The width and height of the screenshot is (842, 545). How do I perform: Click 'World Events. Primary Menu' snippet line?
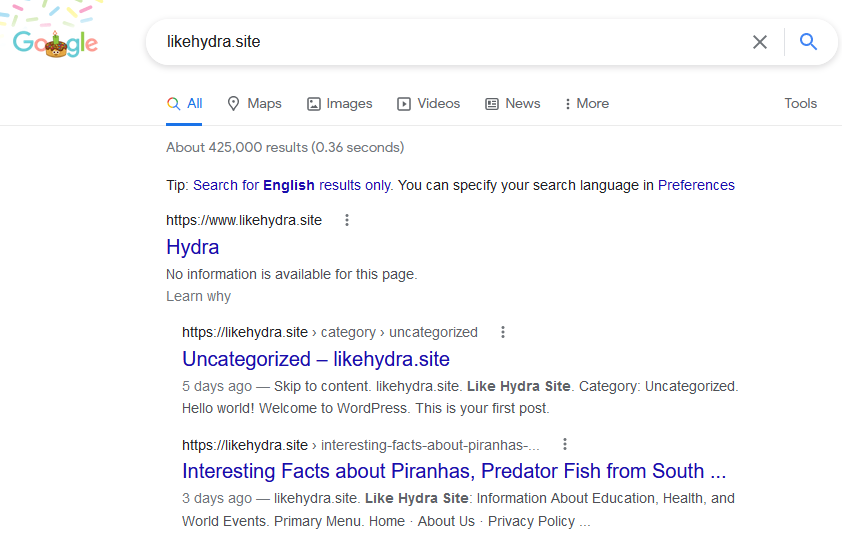(386, 521)
